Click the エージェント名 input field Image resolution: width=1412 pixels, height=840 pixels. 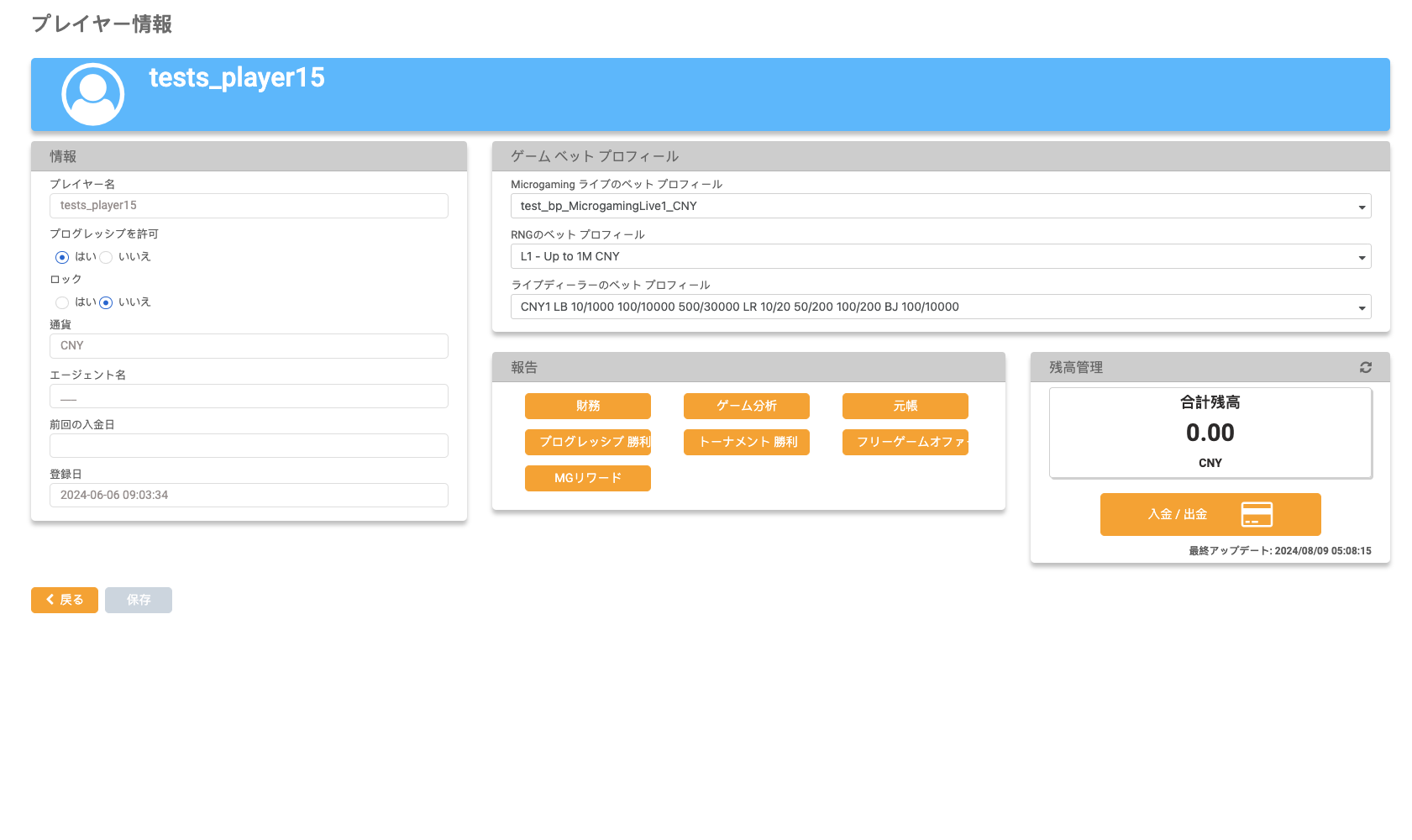(249, 396)
